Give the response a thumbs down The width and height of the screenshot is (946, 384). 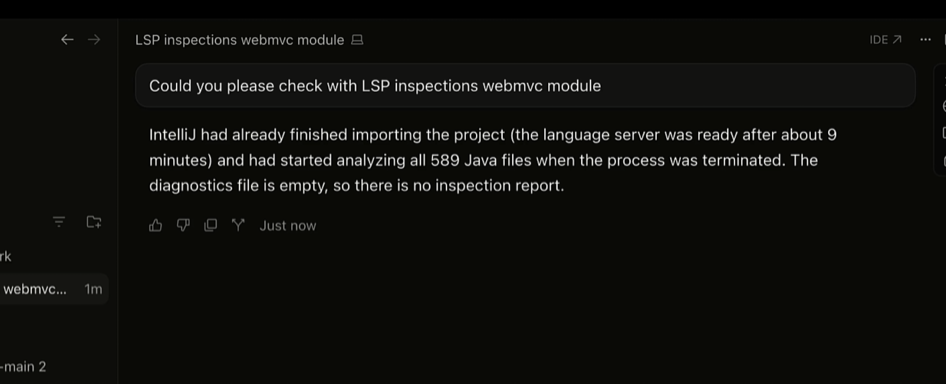tap(183, 226)
